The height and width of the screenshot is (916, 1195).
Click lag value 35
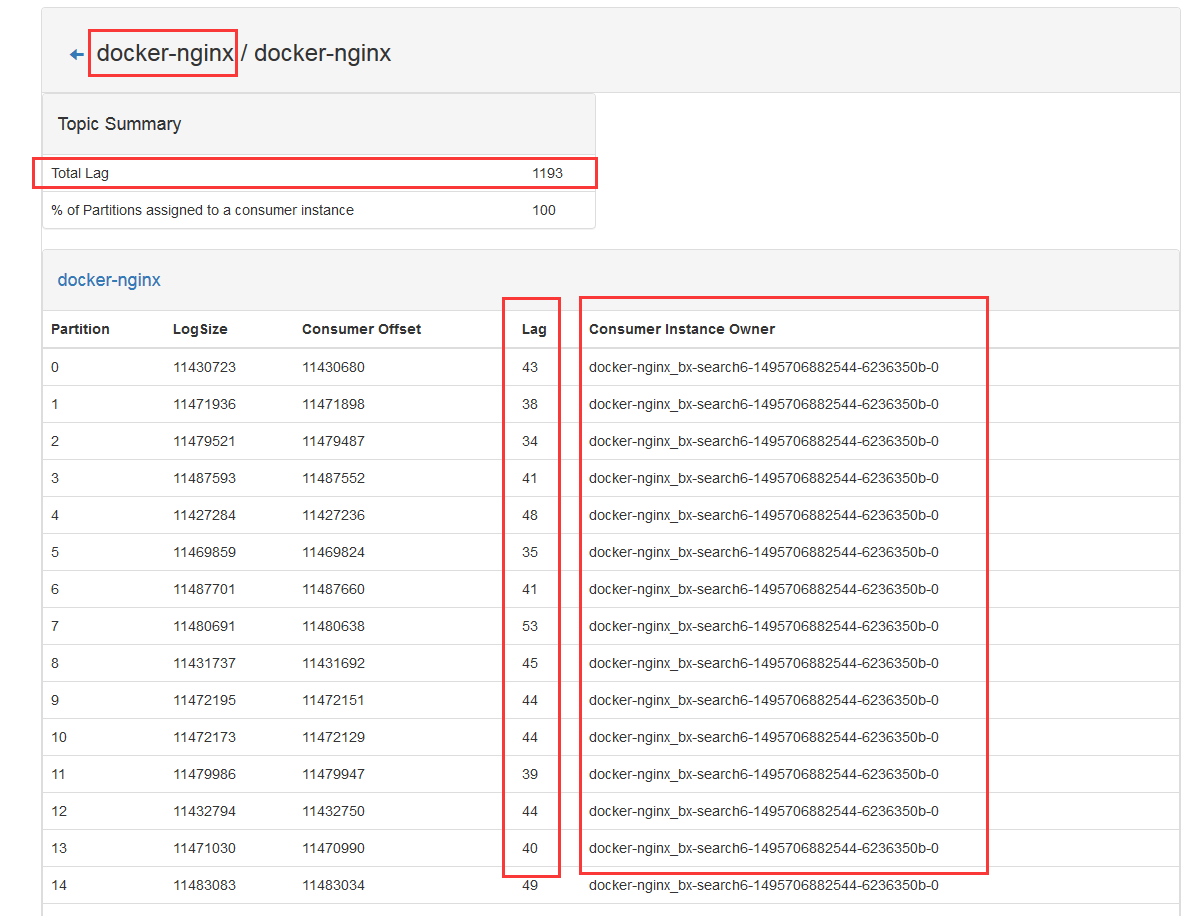click(x=530, y=552)
